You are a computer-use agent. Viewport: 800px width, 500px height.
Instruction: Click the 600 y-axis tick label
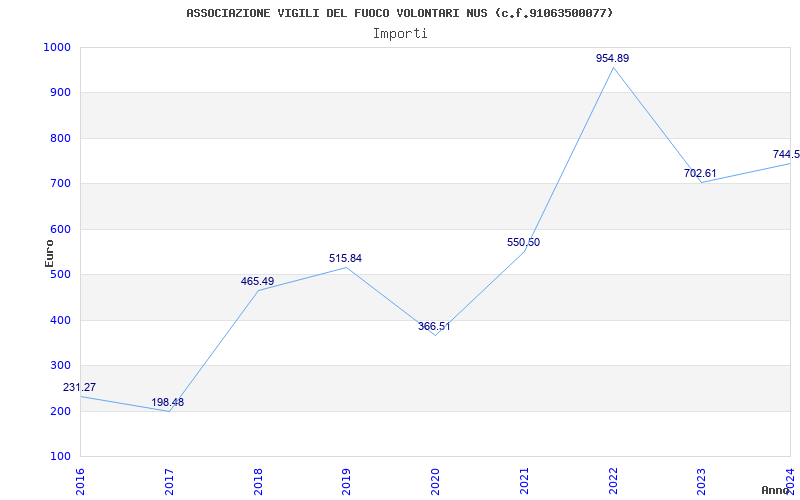(x=60, y=229)
